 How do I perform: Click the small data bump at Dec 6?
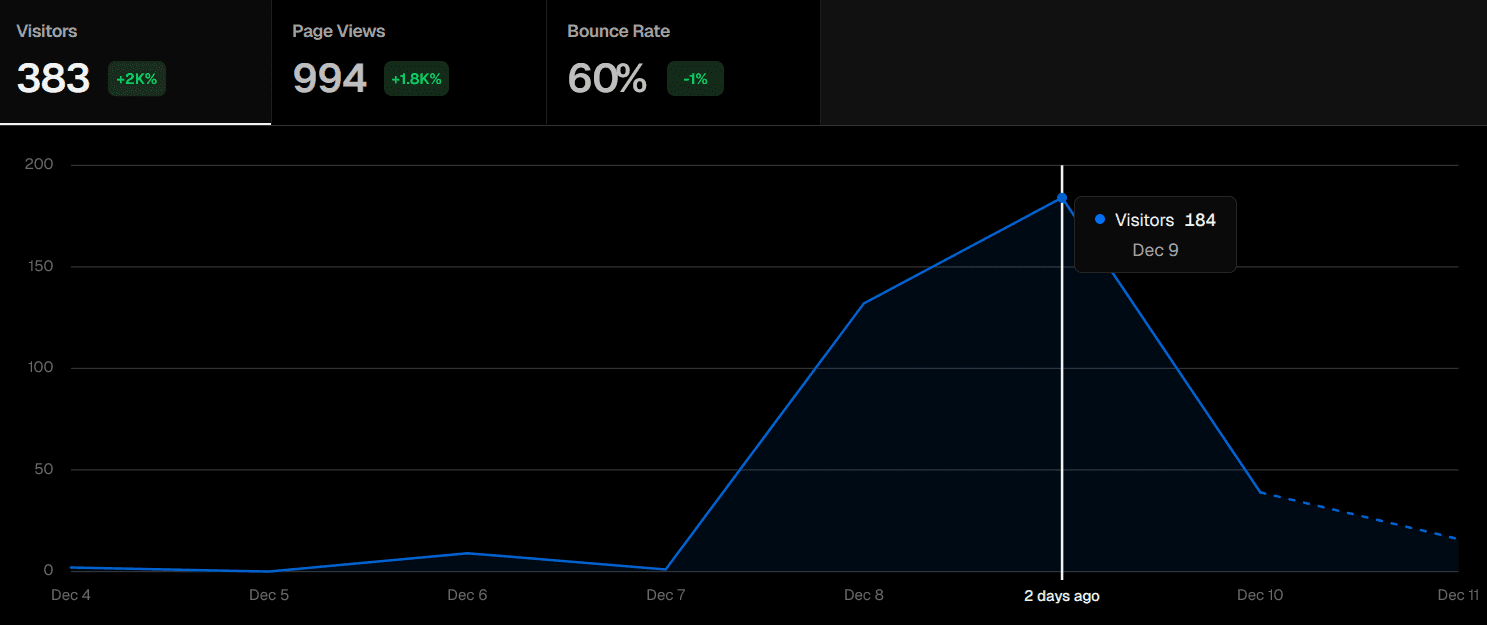467,552
